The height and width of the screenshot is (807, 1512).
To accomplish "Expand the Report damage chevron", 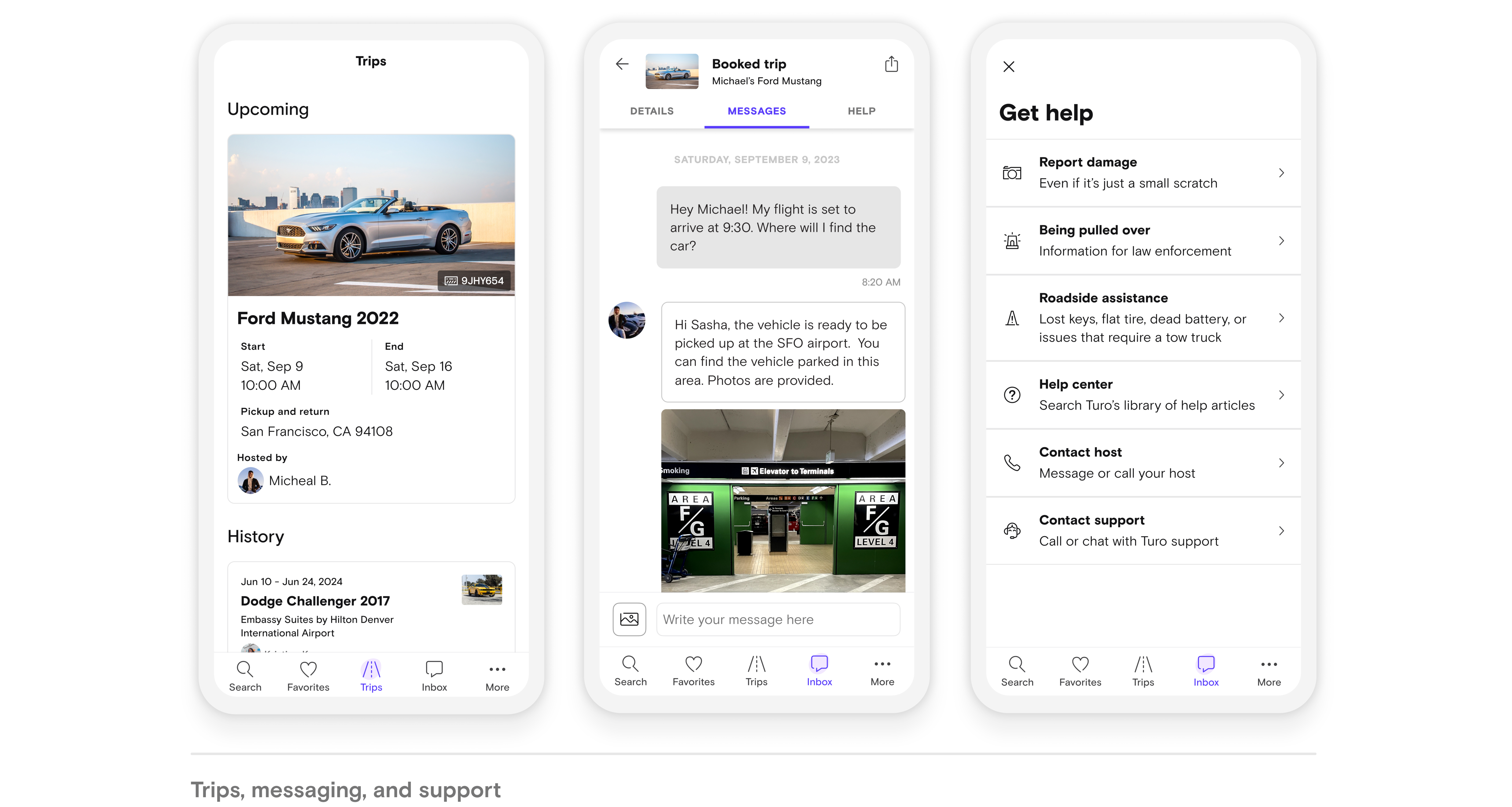I will coord(1281,173).
